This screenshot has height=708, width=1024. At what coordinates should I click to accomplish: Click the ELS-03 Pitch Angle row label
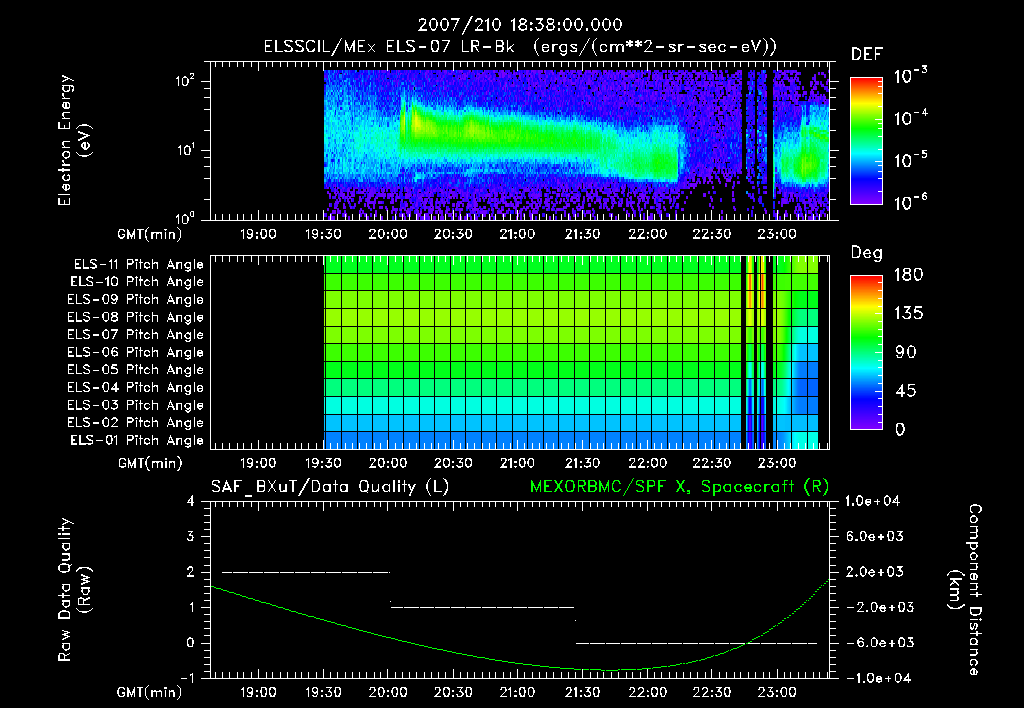click(x=136, y=406)
